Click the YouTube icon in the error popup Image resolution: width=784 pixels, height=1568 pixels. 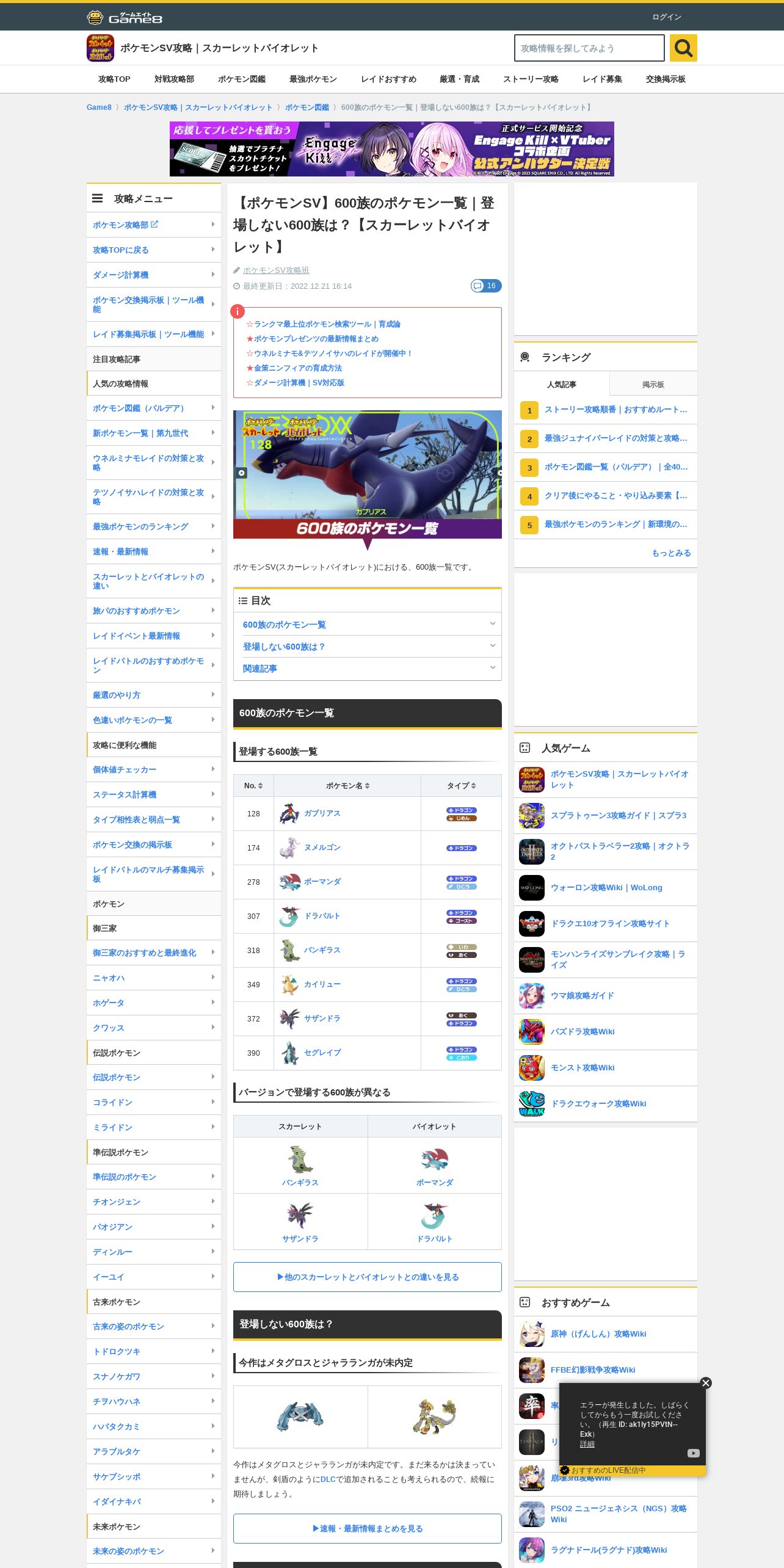[693, 1453]
